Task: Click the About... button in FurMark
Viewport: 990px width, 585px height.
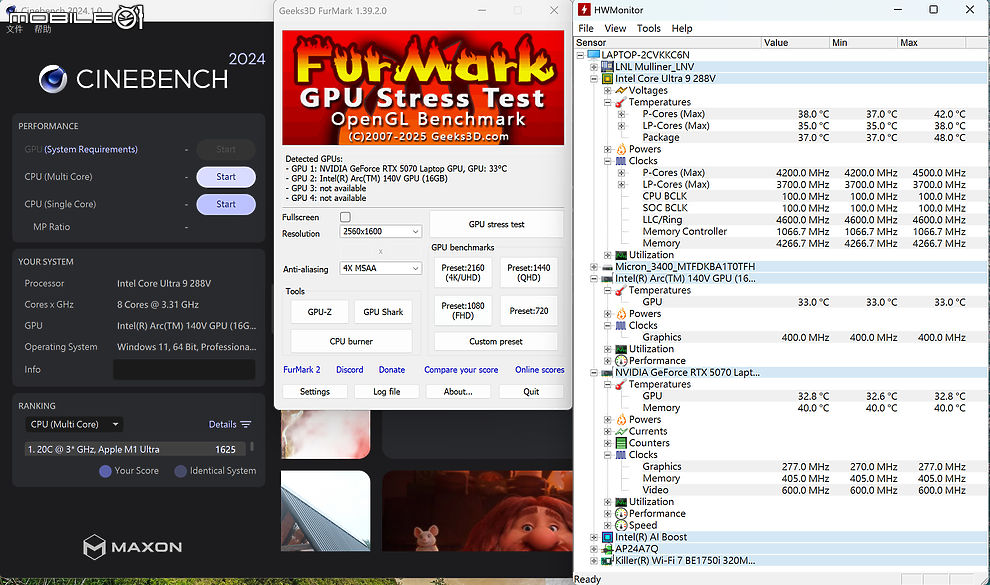Action: click(458, 392)
